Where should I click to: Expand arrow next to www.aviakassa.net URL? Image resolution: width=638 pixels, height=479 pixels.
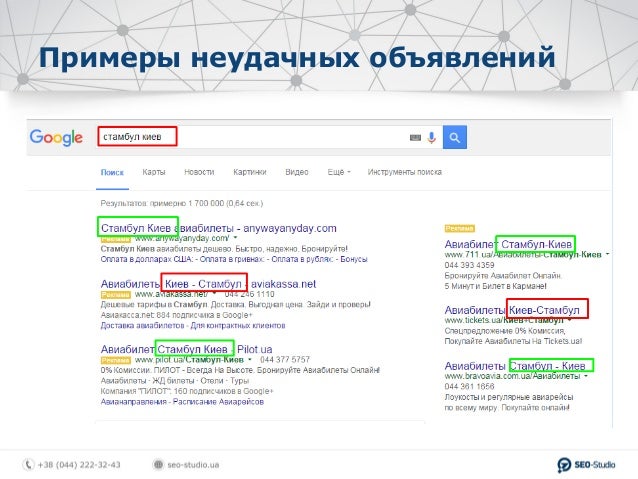[x=214, y=293]
